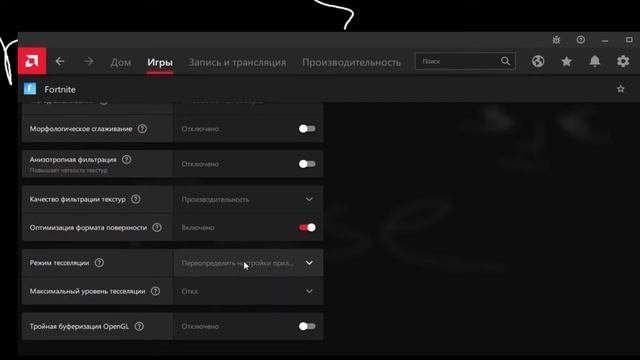Click the Поиск search field
Screen dimensions: 640x360
tap(465, 61)
